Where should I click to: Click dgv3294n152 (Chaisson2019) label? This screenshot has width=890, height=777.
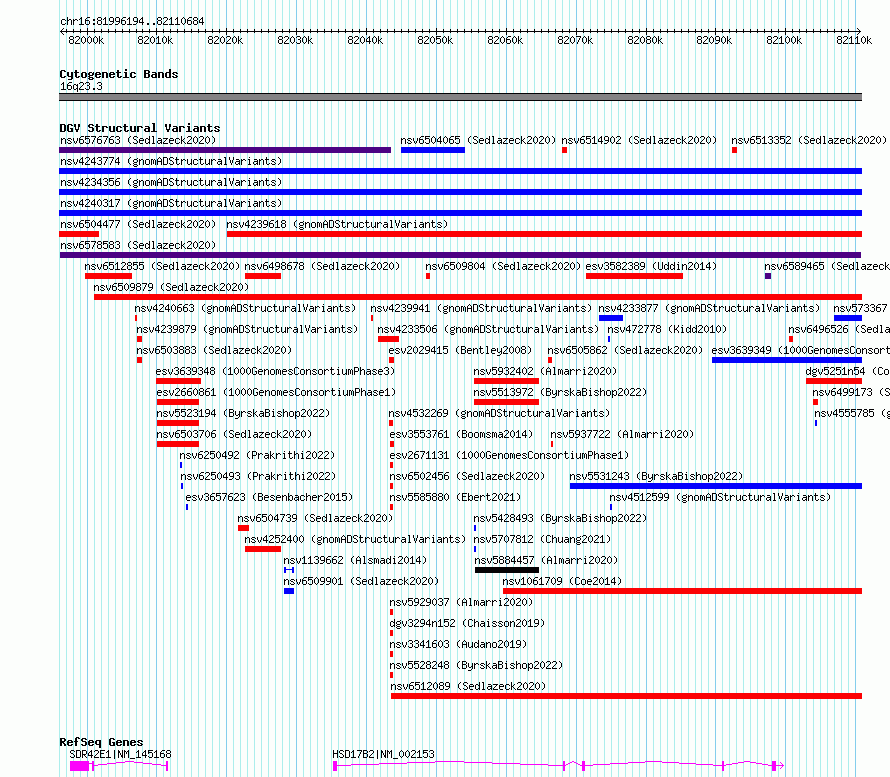click(x=467, y=623)
